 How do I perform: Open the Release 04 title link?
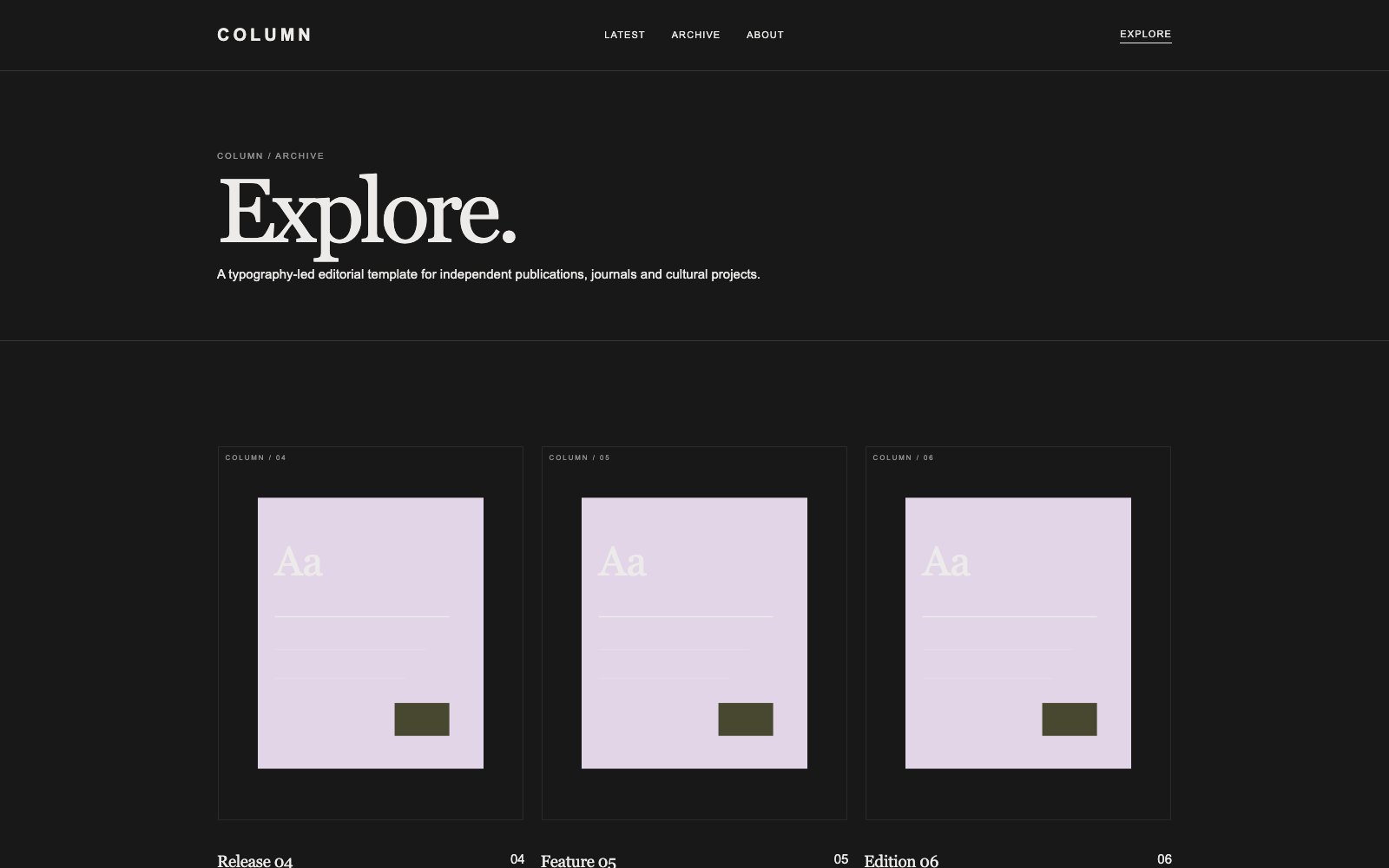pyautogui.click(x=255, y=860)
